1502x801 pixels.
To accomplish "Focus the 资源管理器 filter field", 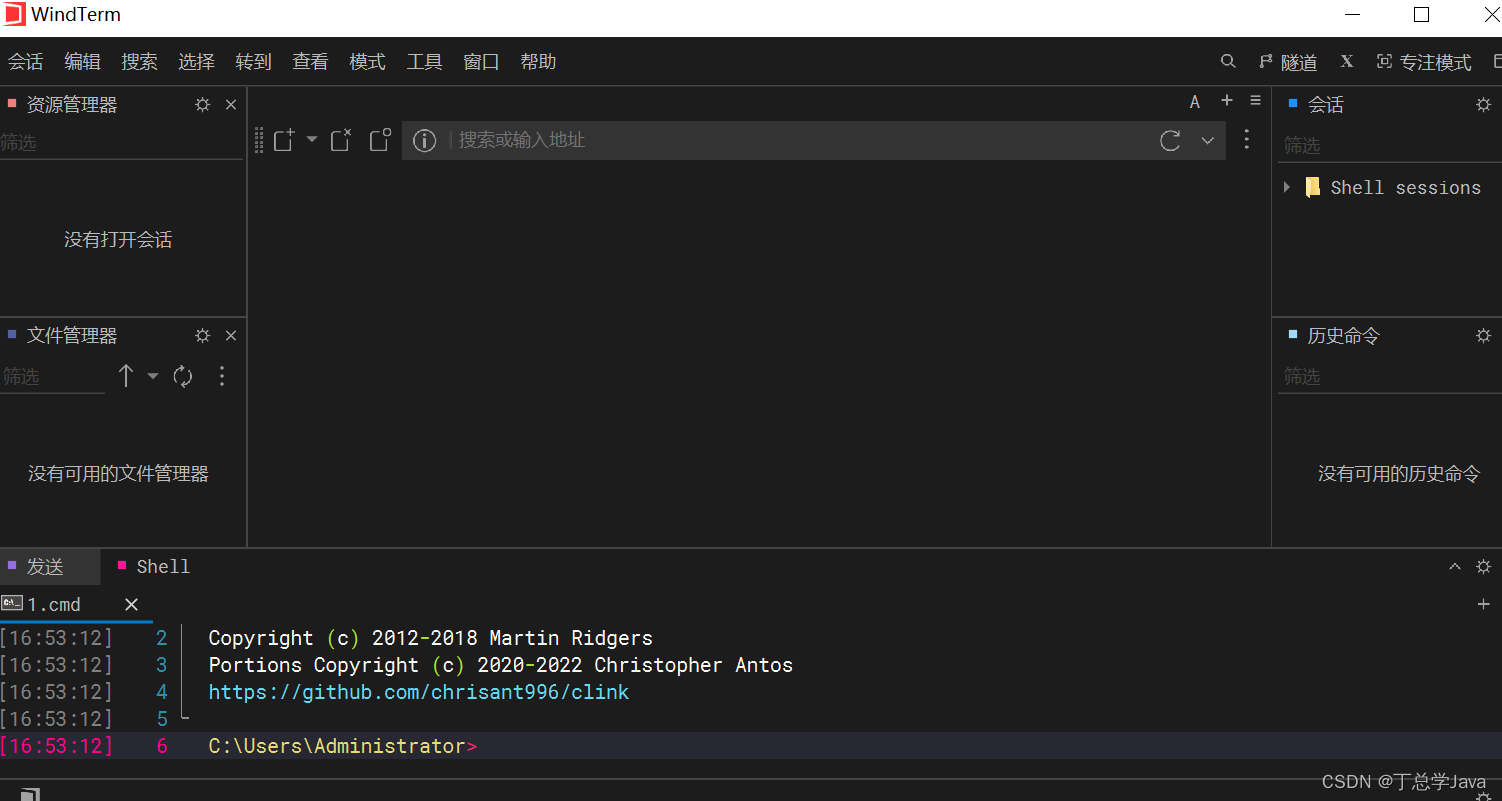I will point(121,143).
